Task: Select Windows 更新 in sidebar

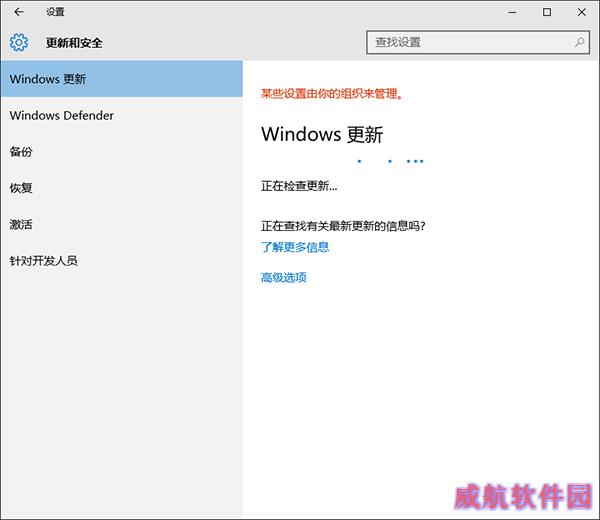Action: point(122,79)
